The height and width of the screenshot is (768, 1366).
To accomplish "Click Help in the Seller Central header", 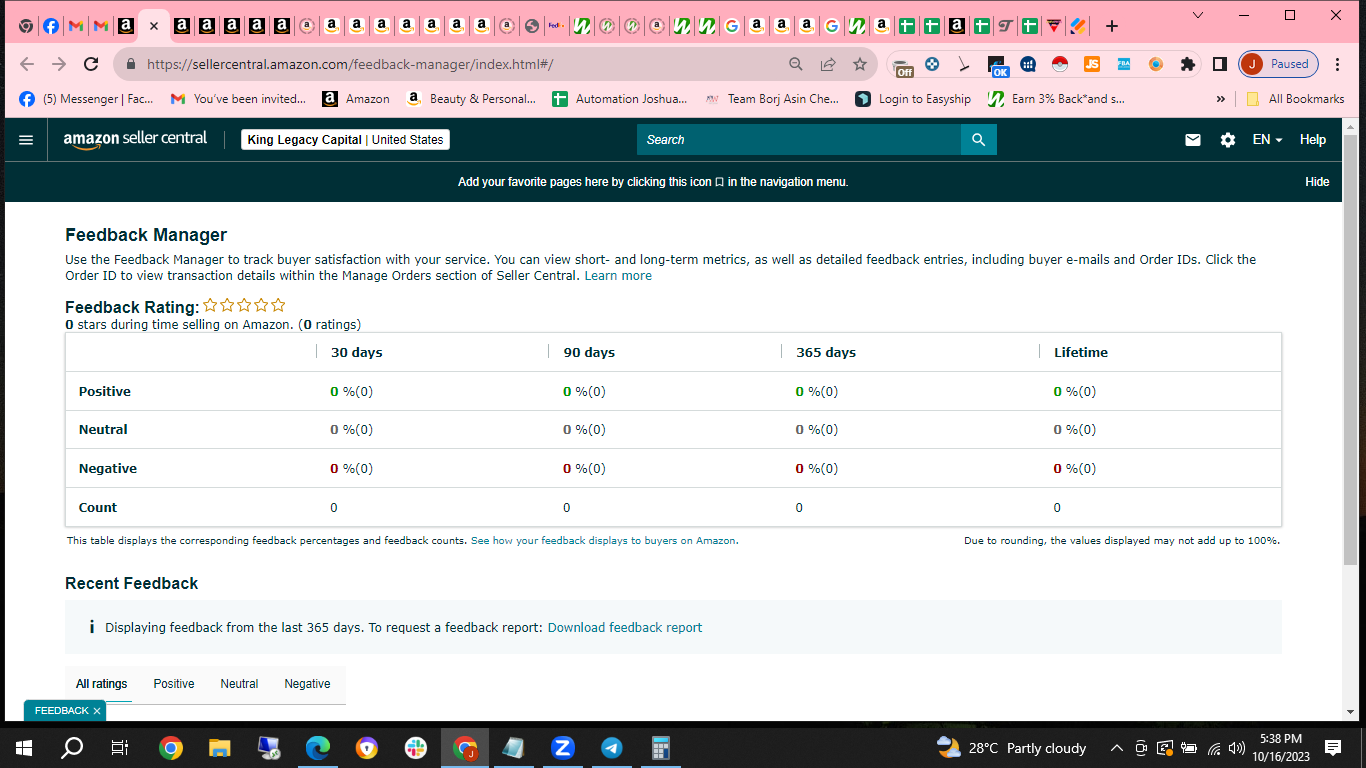I will 1313,140.
